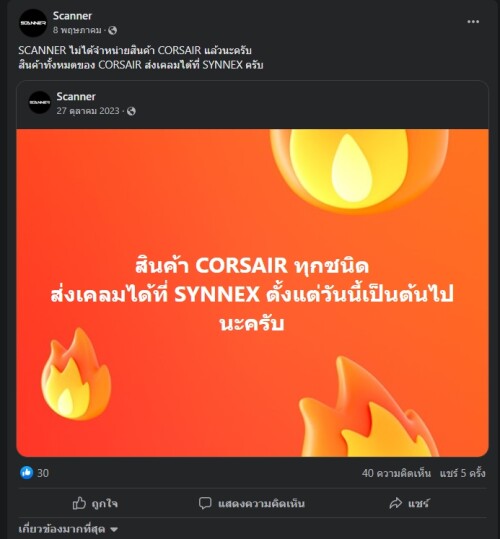Click the globe icon beside 27 ตุลาคม 2023

pyautogui.click(x=131, y=111)
